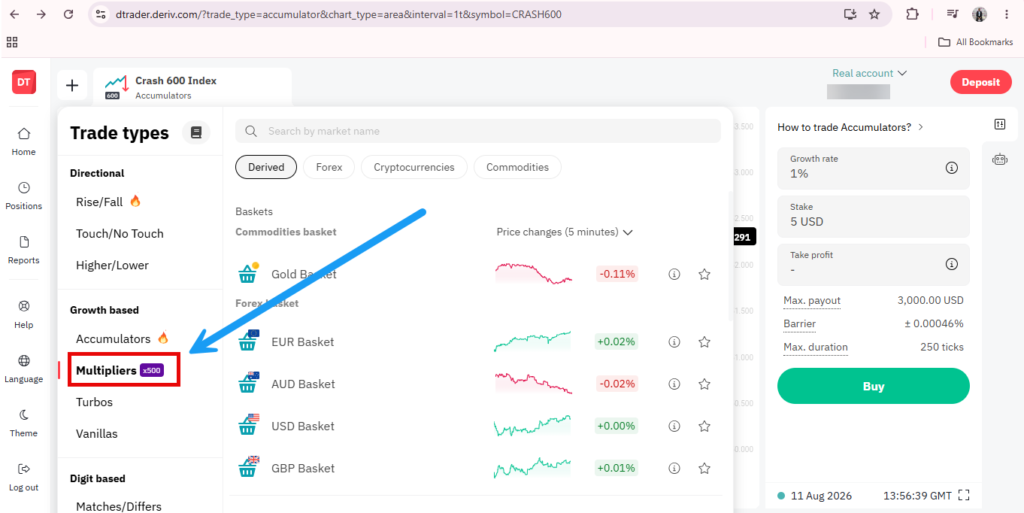Expand Price changes (5 minutes) dropdown
The width and height of the screenshot is (1024, 513).
click(565, 232)
